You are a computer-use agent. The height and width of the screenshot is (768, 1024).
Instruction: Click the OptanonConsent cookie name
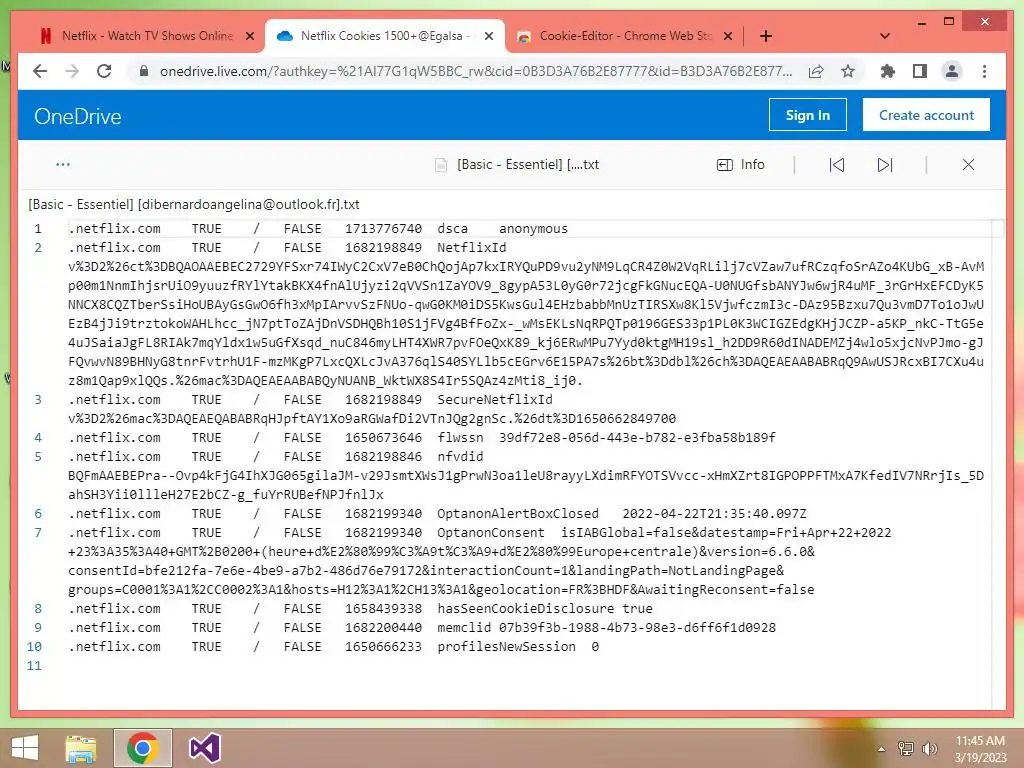[x=490, y=532]
